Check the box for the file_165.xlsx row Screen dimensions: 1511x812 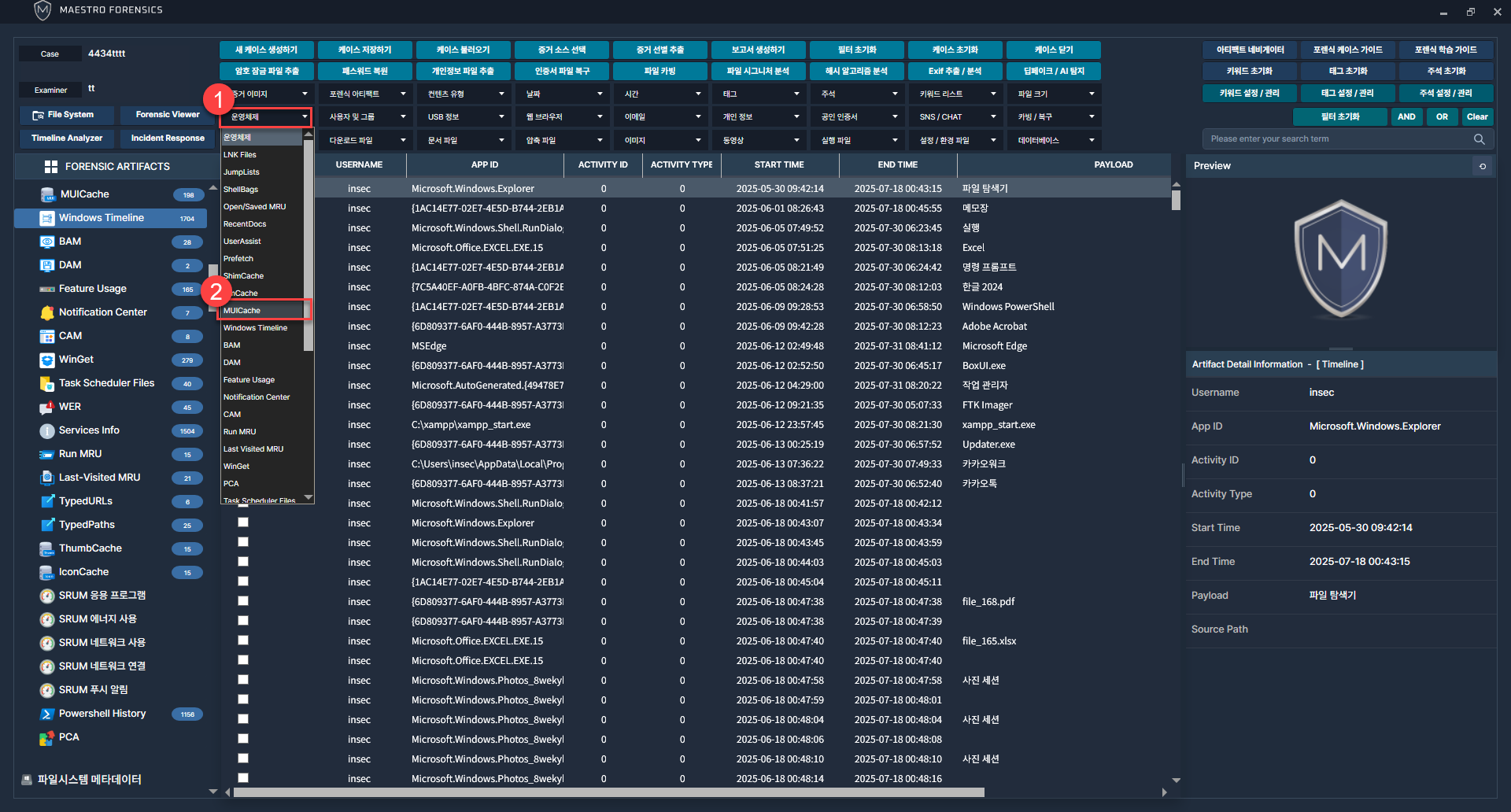(243, 640)
